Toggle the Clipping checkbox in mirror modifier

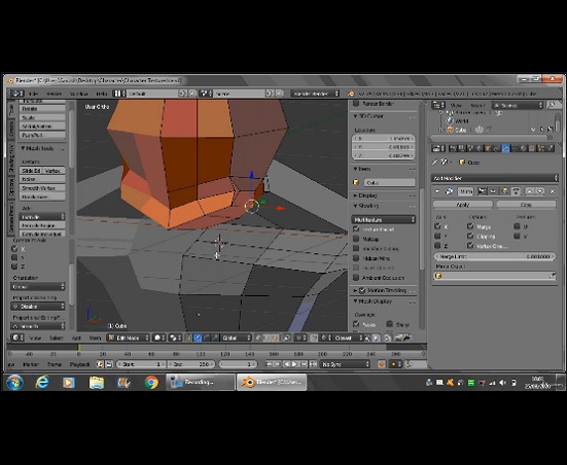470,236
